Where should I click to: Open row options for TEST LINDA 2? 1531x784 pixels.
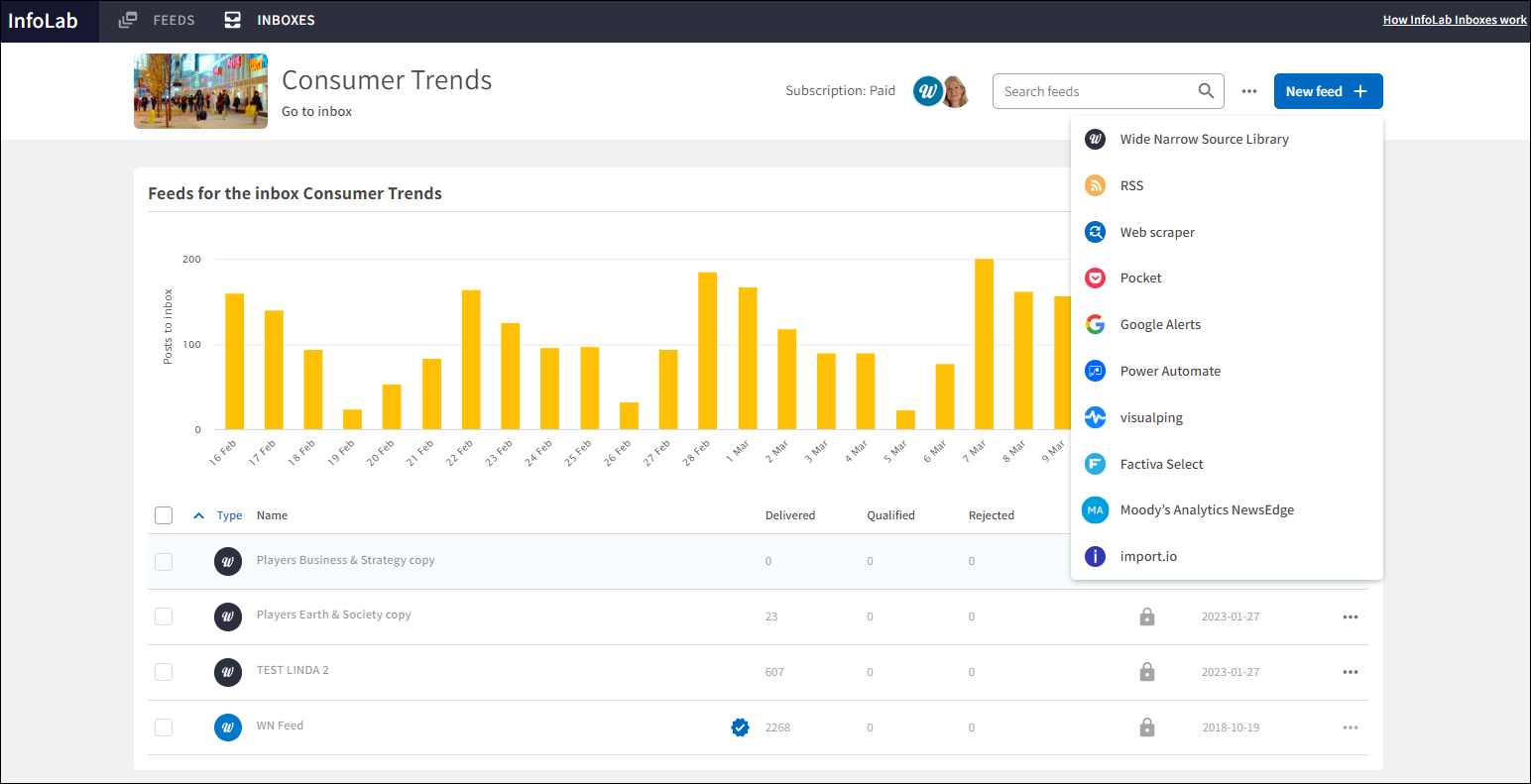[1350, 672]
